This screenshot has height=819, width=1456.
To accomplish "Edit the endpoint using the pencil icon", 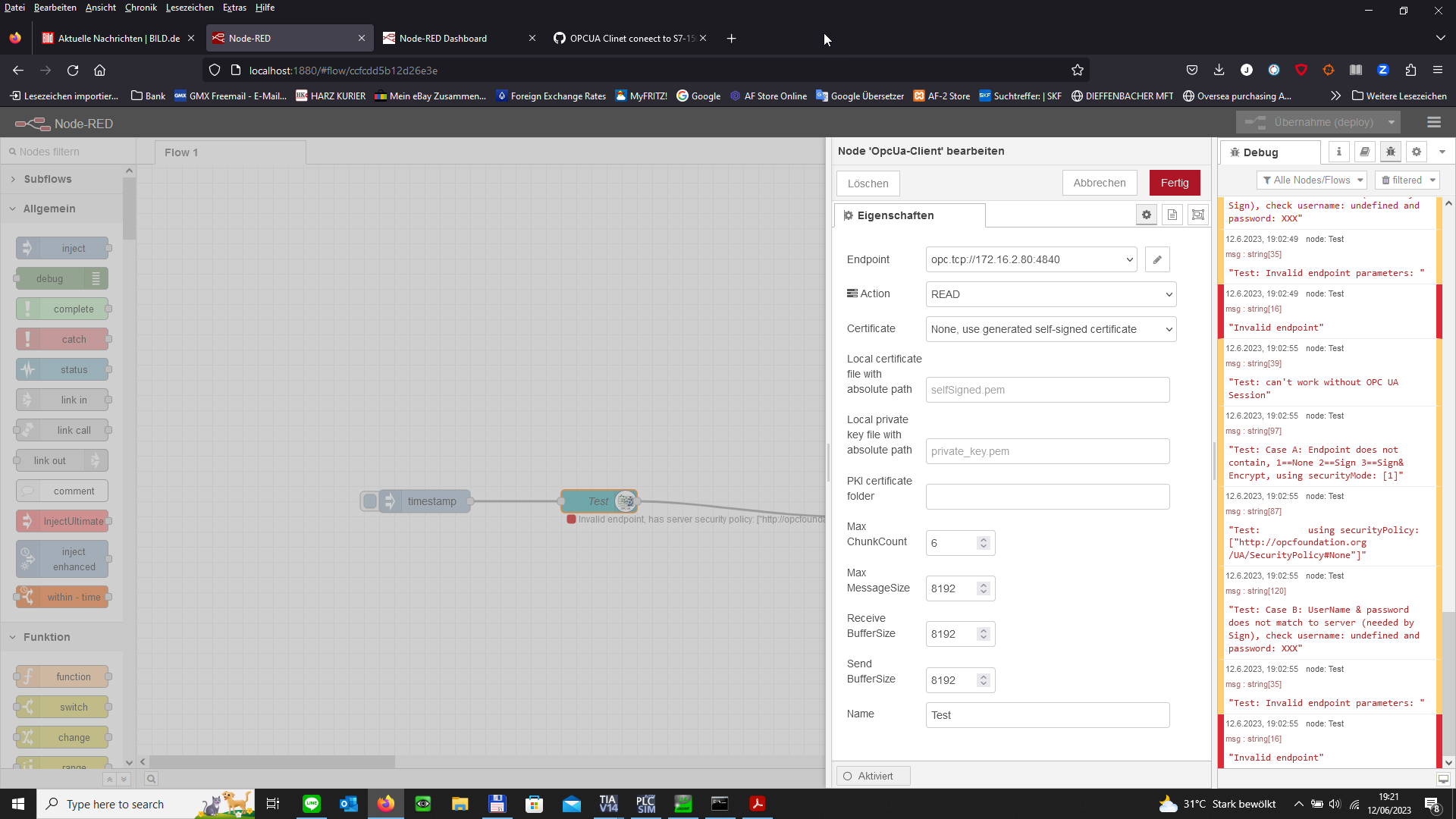I will 1157,259.
